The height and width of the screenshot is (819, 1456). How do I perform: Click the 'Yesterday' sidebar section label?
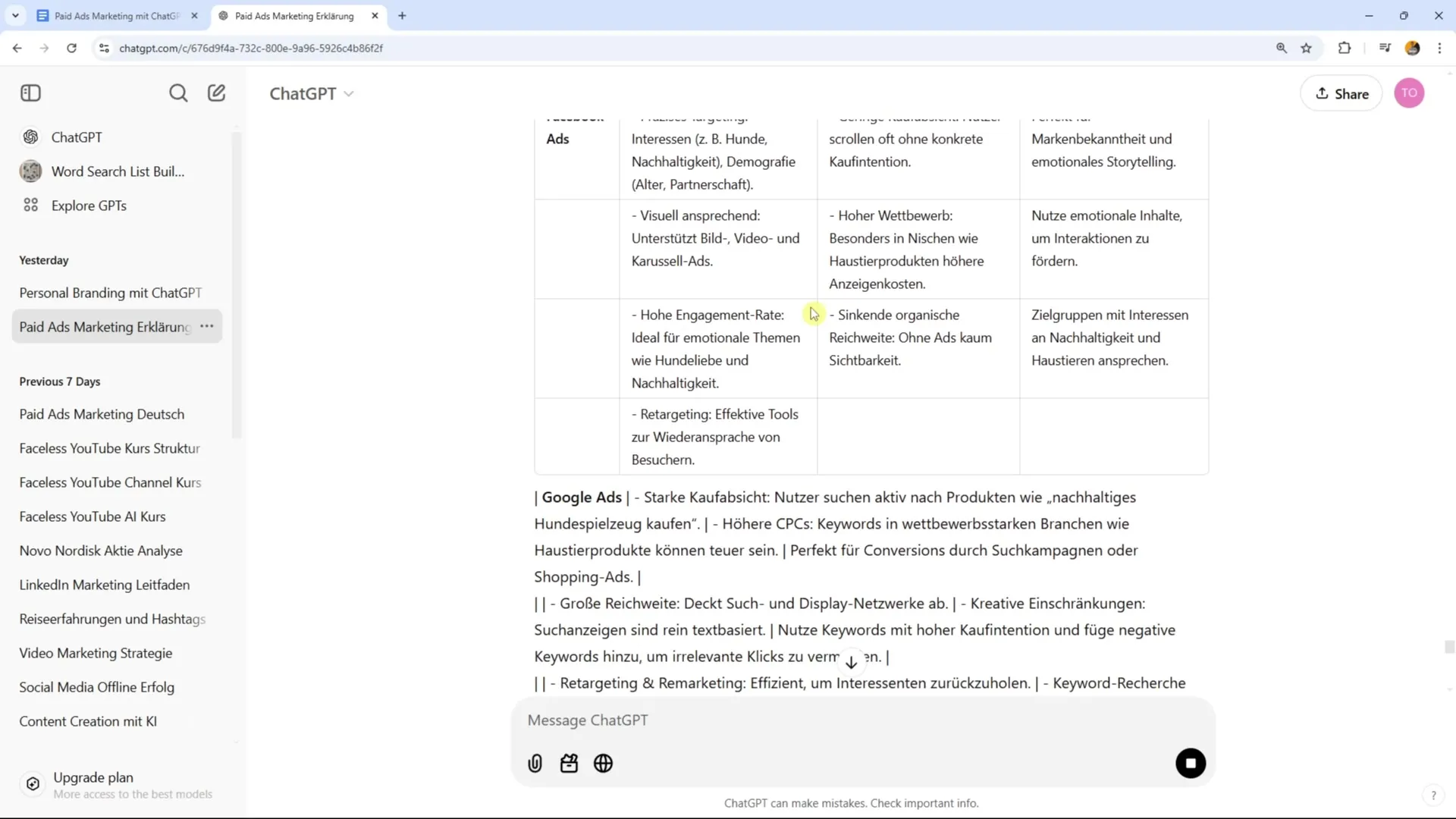coord(44,260)
